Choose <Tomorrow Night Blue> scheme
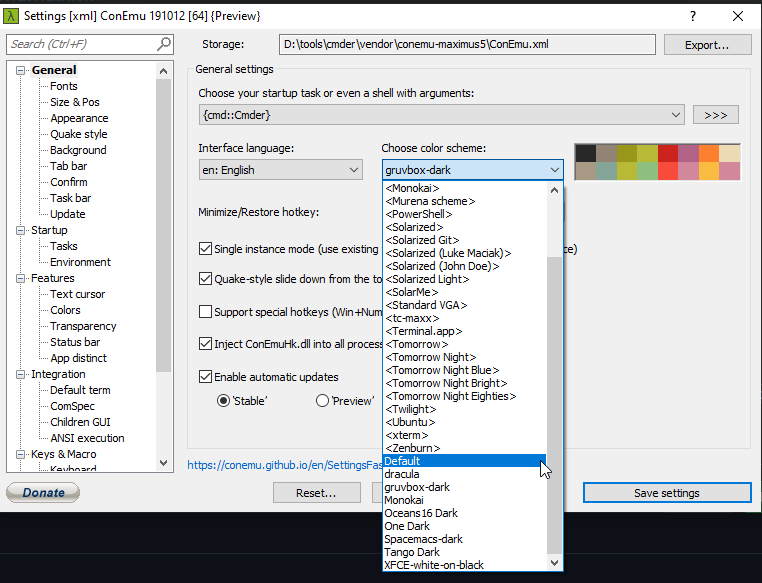762x583 pixels. (x=465, y=370)
